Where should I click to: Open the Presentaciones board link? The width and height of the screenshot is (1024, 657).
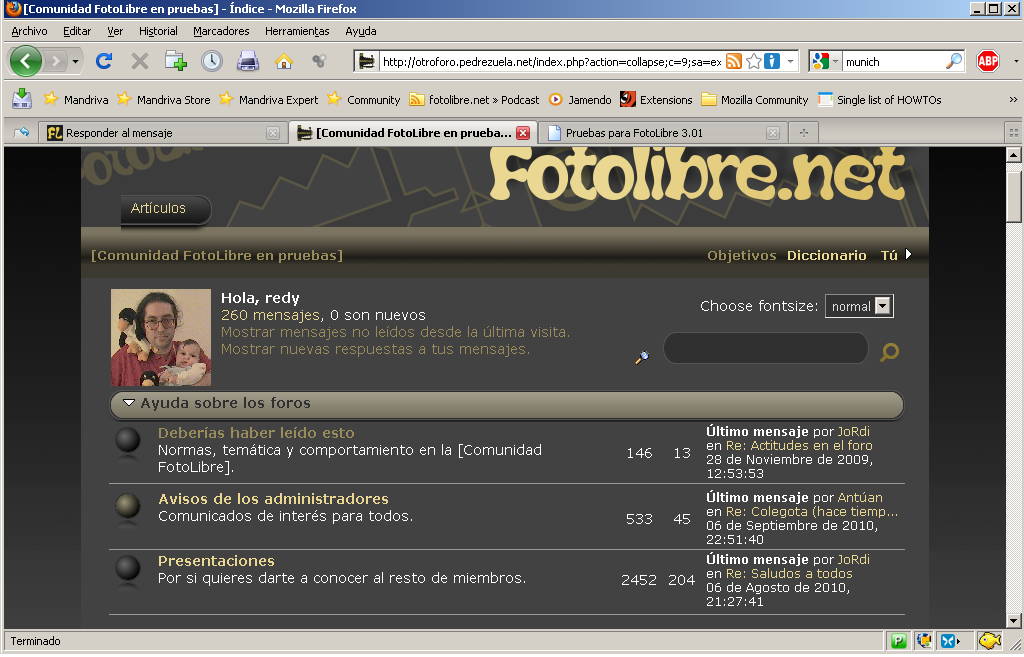[216, 561]
